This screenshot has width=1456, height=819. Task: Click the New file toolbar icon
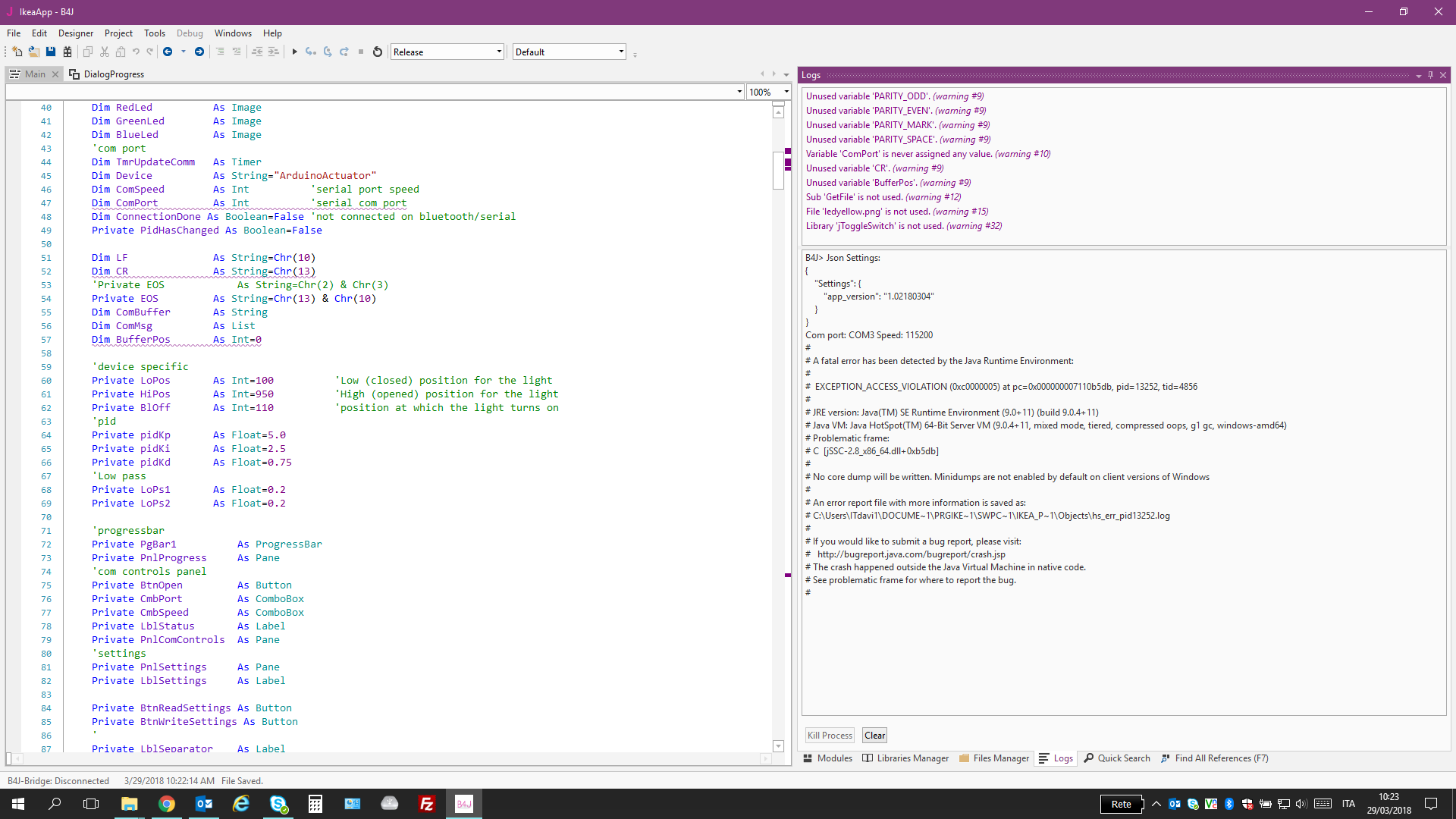coord(17,52)
